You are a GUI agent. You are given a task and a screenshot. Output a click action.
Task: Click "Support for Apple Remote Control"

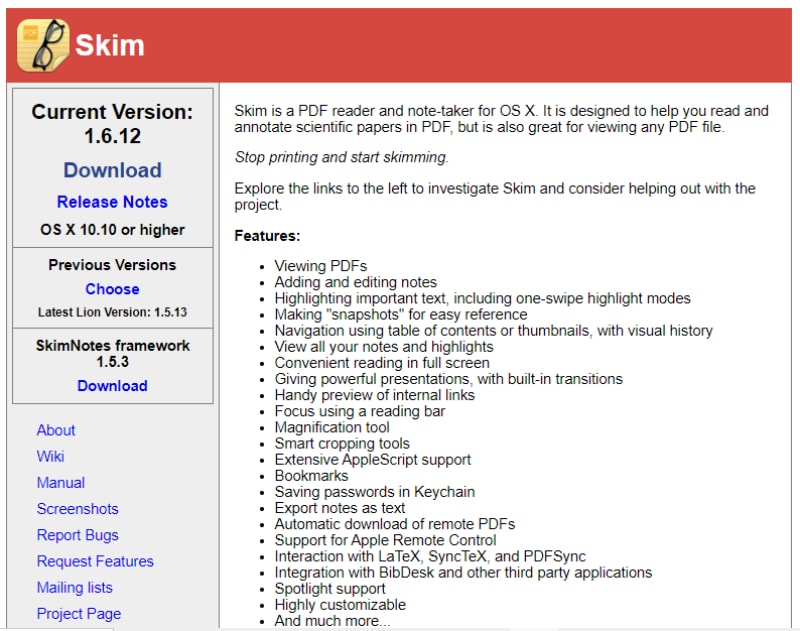pyautogui.click(x=385, y=540)
